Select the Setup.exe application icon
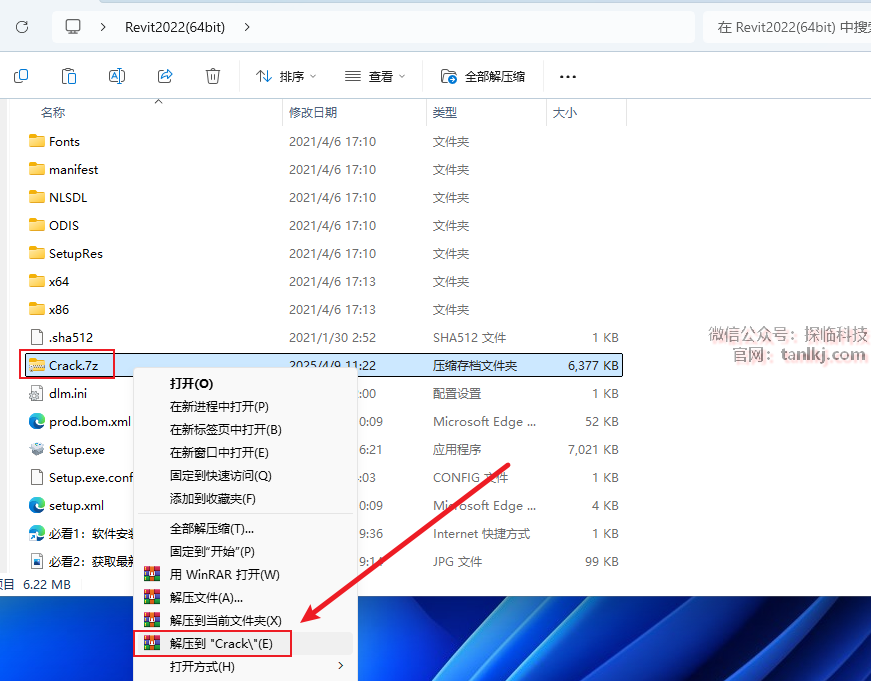 (x=37, y=449)
